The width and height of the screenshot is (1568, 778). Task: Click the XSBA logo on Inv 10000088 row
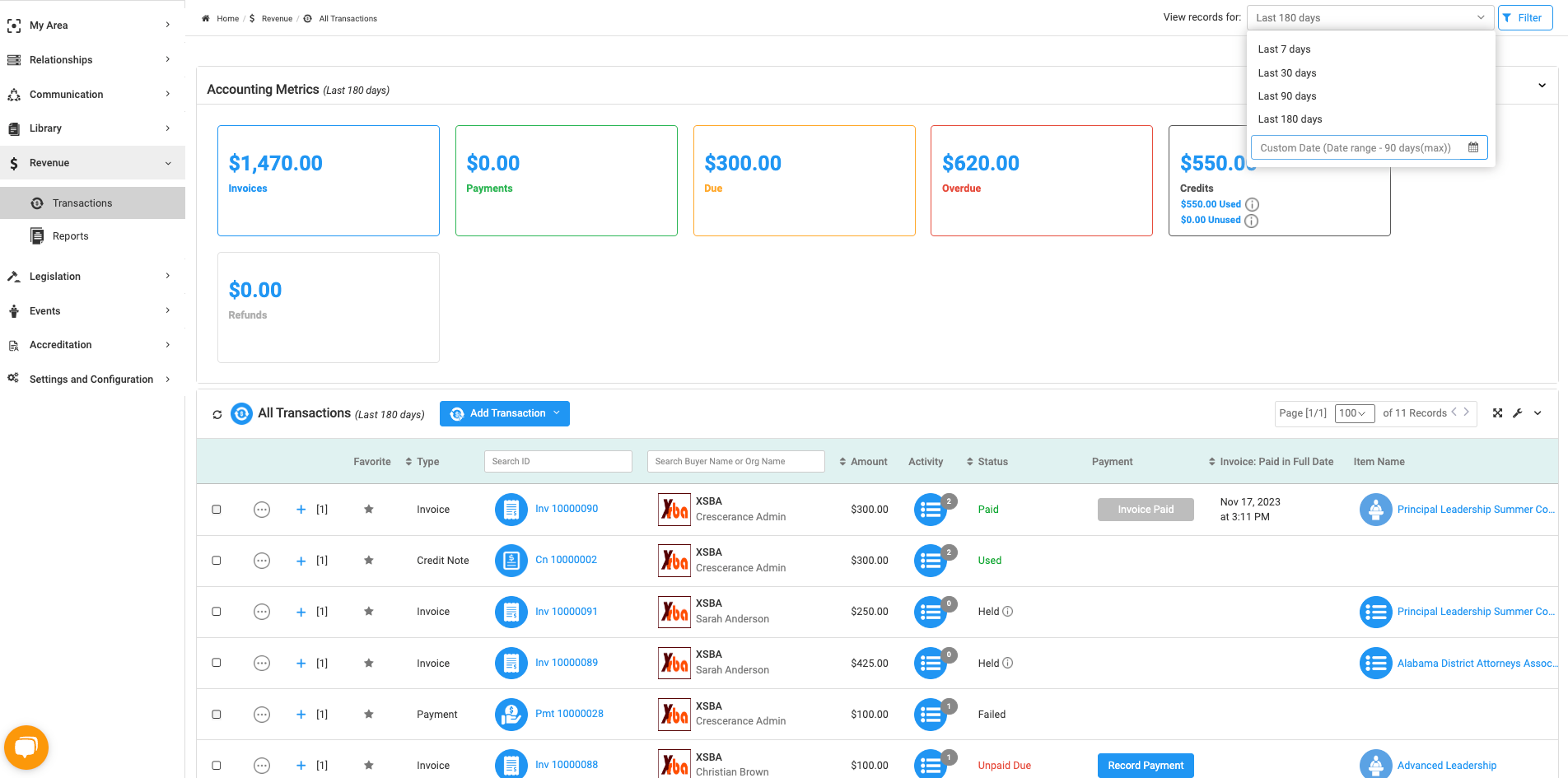[674, 765]
